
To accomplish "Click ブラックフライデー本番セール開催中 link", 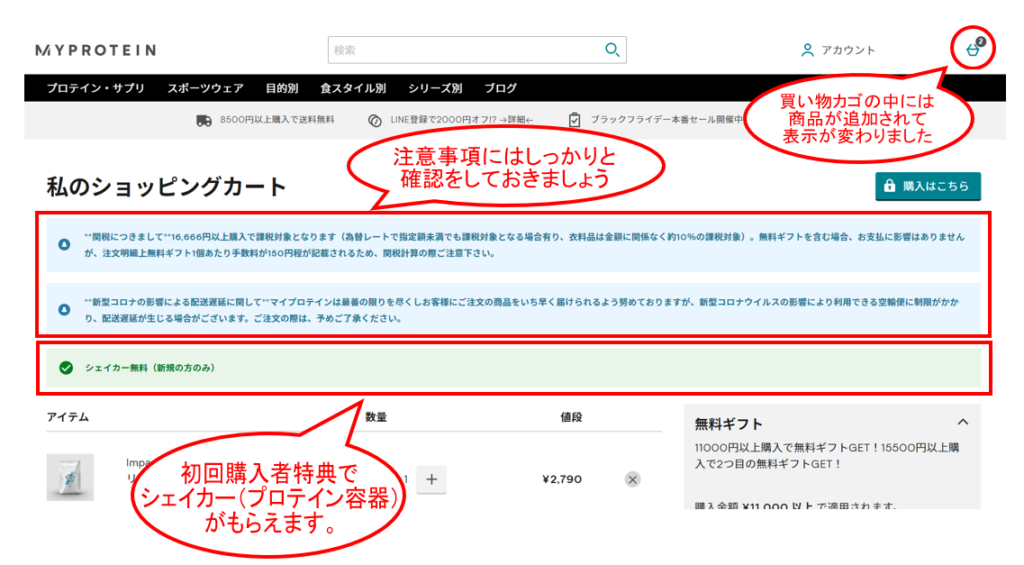I will [x=667, y=120].
